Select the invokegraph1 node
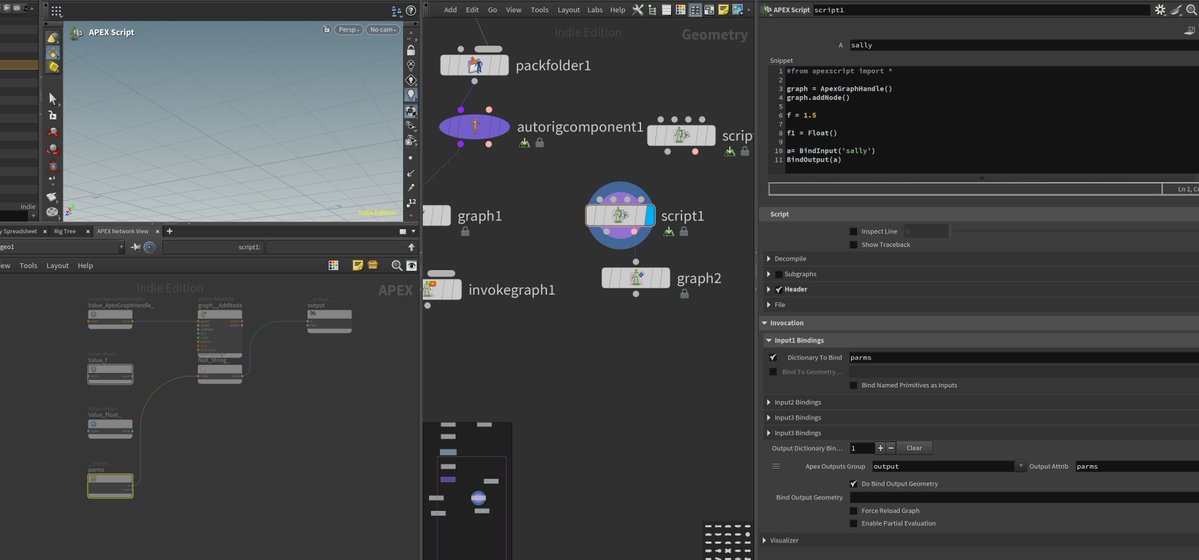 click(x=442, y=289)
